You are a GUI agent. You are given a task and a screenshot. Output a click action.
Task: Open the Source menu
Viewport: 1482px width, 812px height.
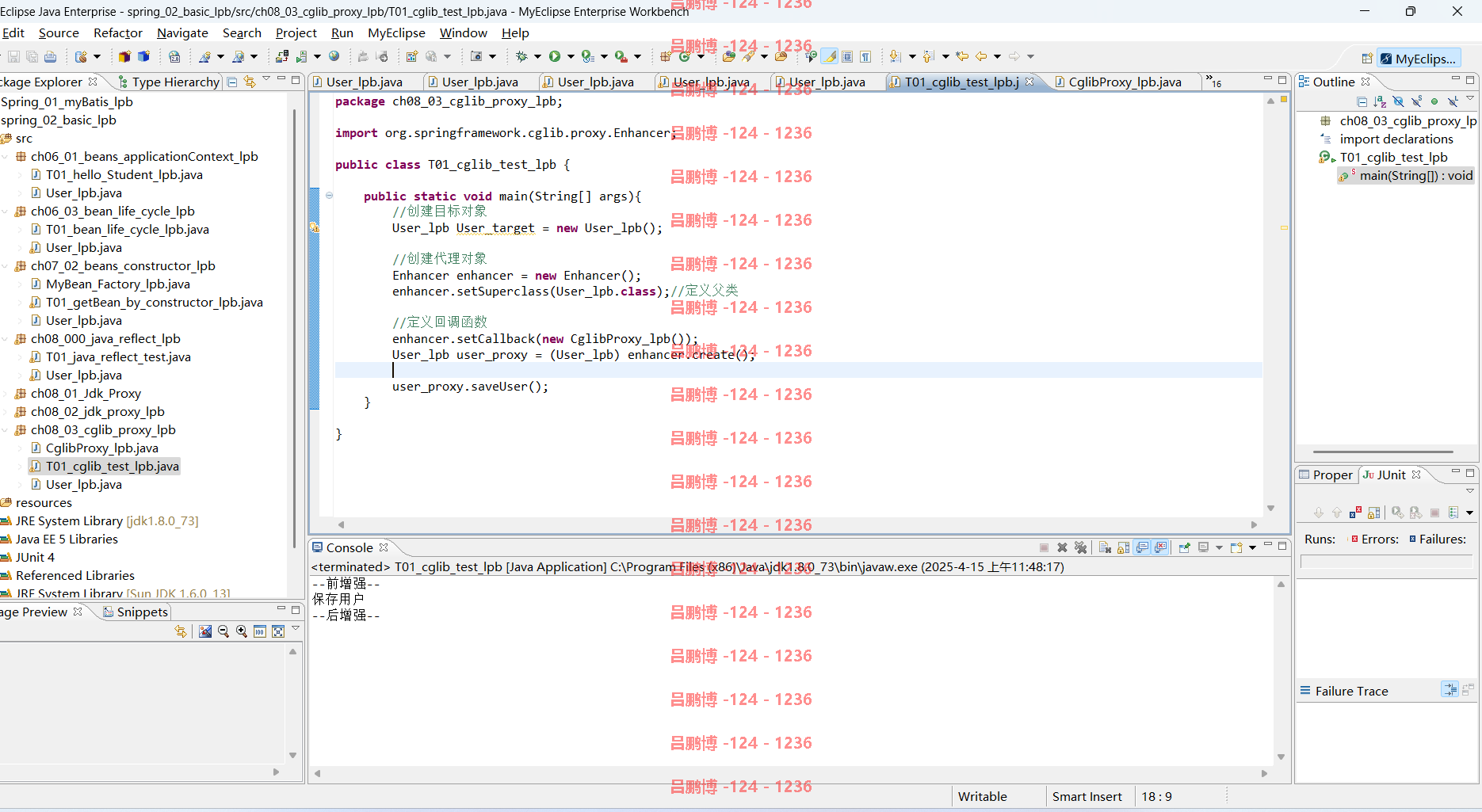[x=59, y=32]
